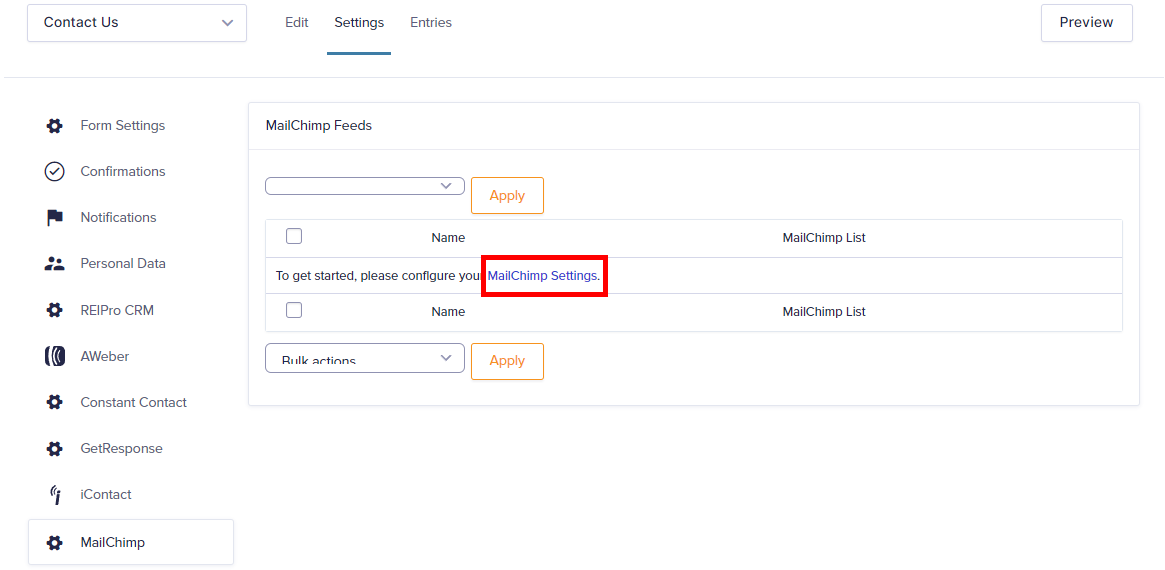Switch to the Edit tab
This screenshot has height=570, width=1165.
click(x=296, y=22)
